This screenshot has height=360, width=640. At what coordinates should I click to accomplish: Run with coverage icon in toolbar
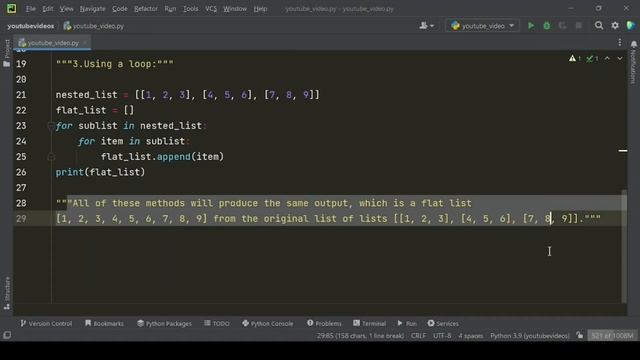tap(562, 26)
